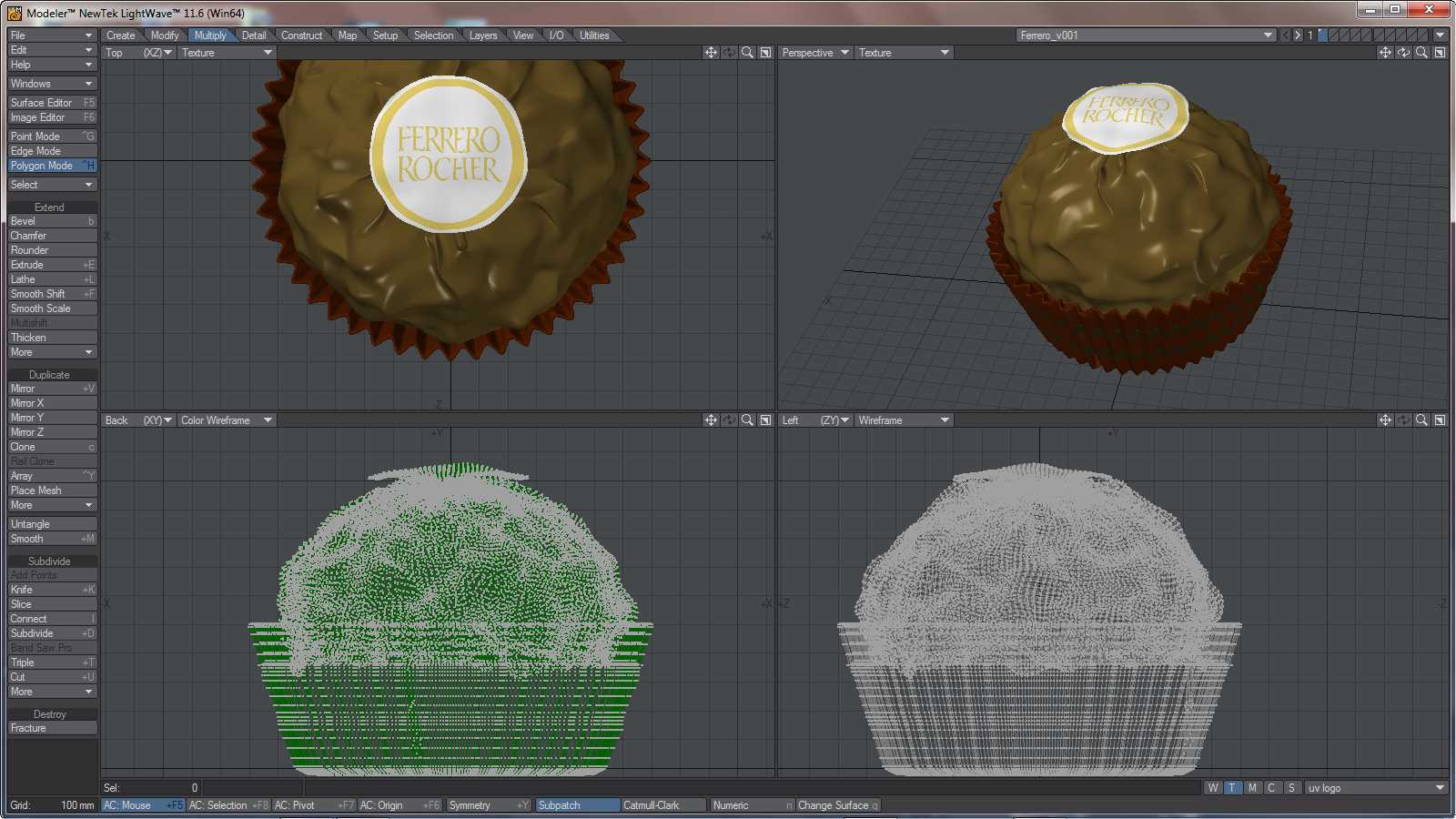Maximize the Back viewport with its corner icon
The image size is (1456, 819).
click(x=765, y=420)
